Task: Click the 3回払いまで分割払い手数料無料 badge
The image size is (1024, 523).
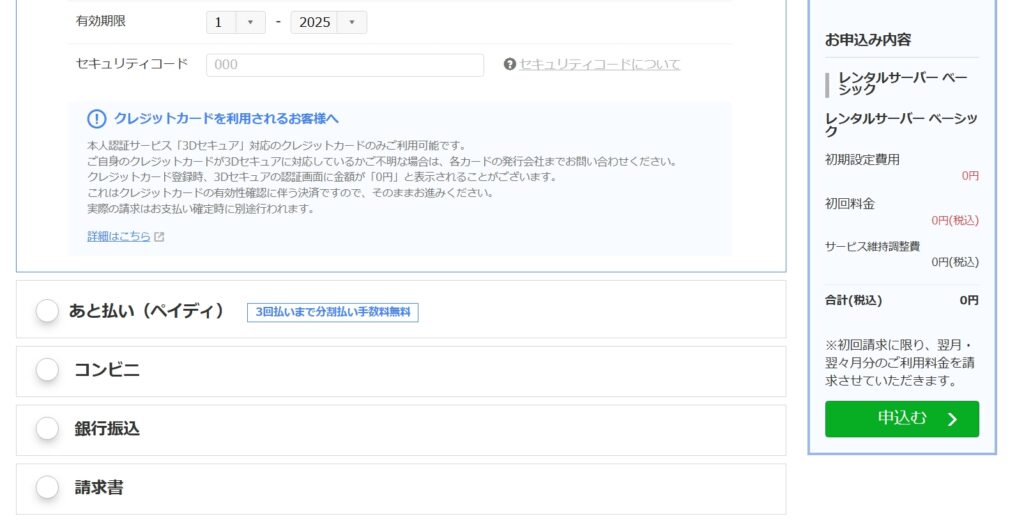Action: (x=332, y=312)
